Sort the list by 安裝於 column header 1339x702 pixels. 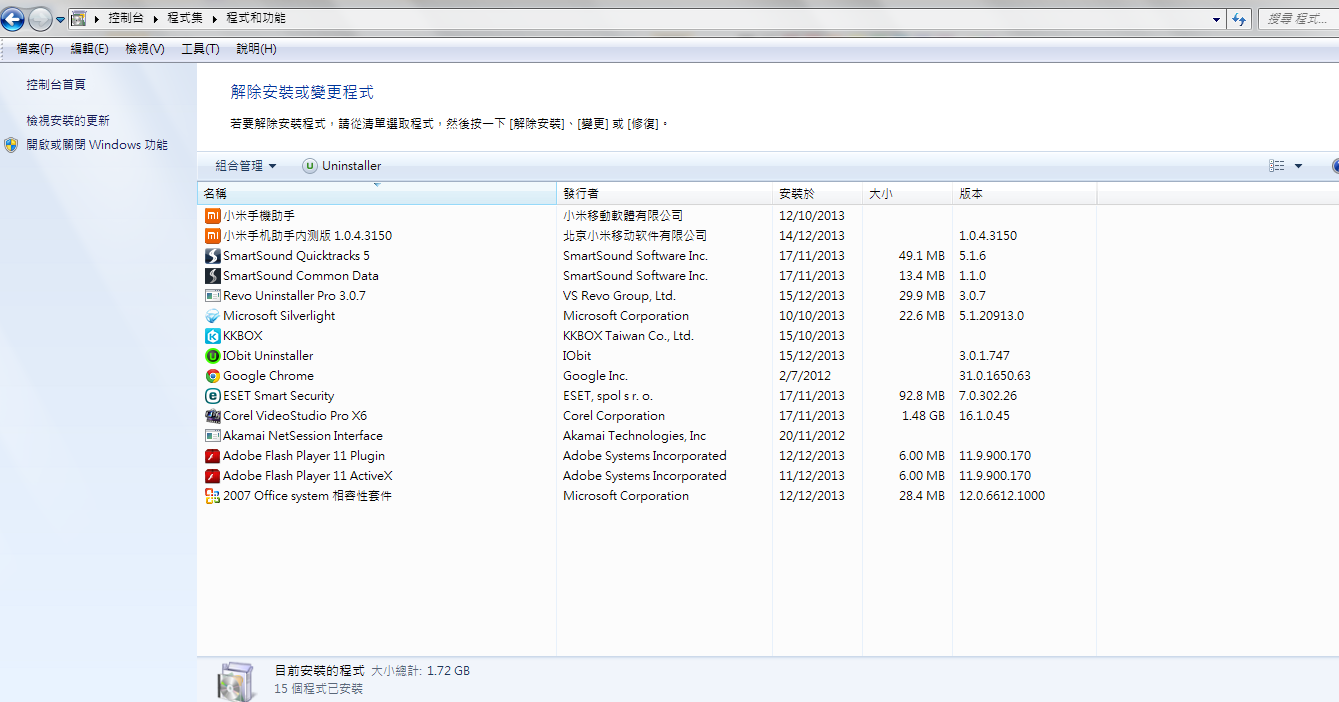797,194
